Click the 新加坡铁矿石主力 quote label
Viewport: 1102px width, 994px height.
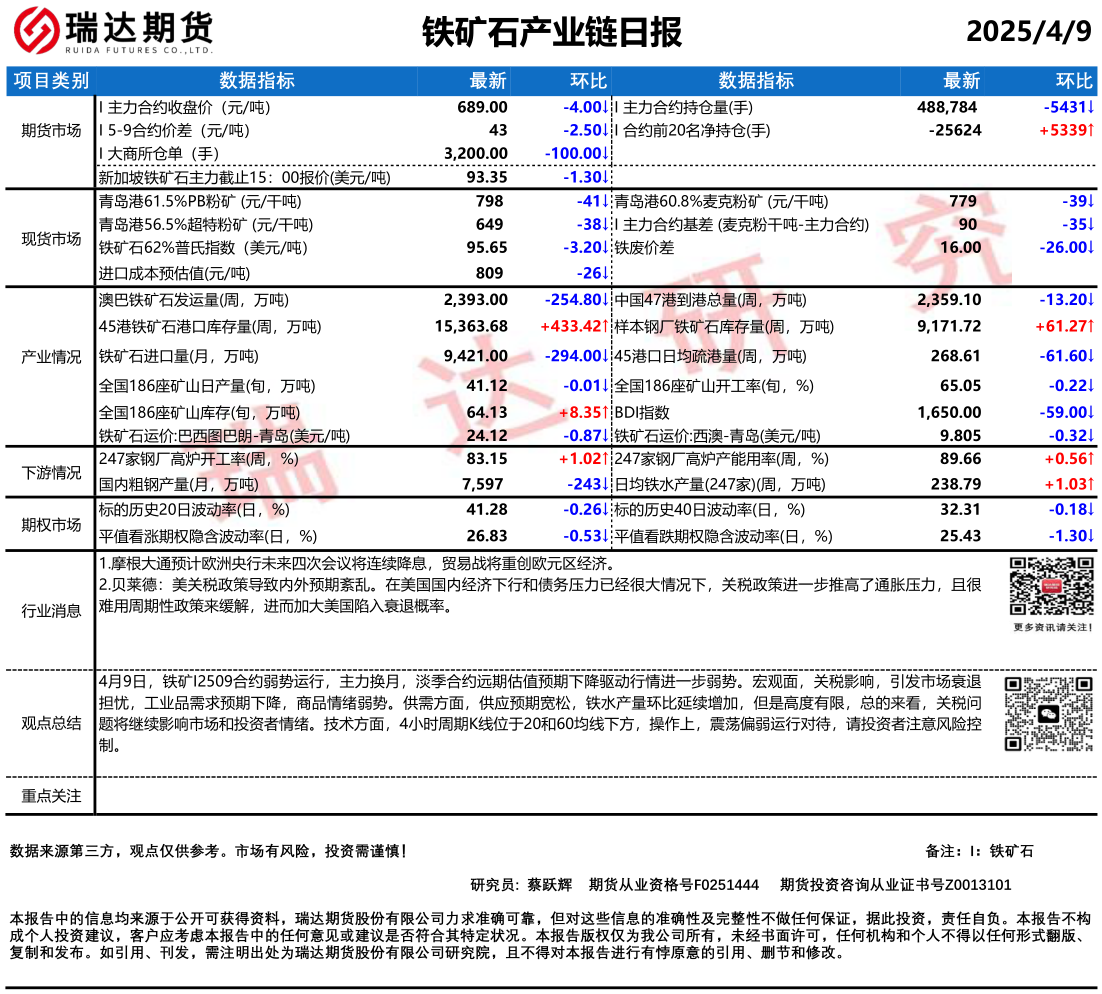[x=245, y=177]
